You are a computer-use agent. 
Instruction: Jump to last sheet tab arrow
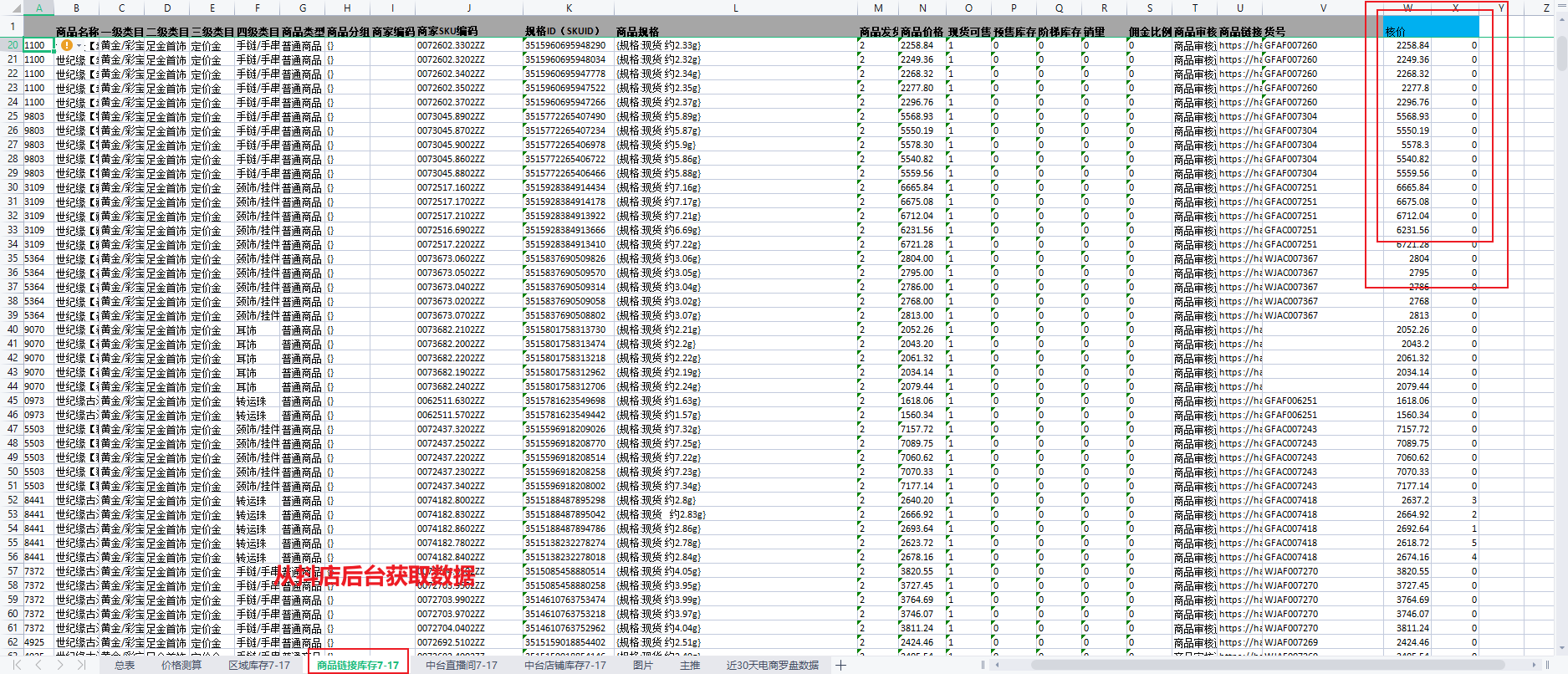[x=80, y=666]
